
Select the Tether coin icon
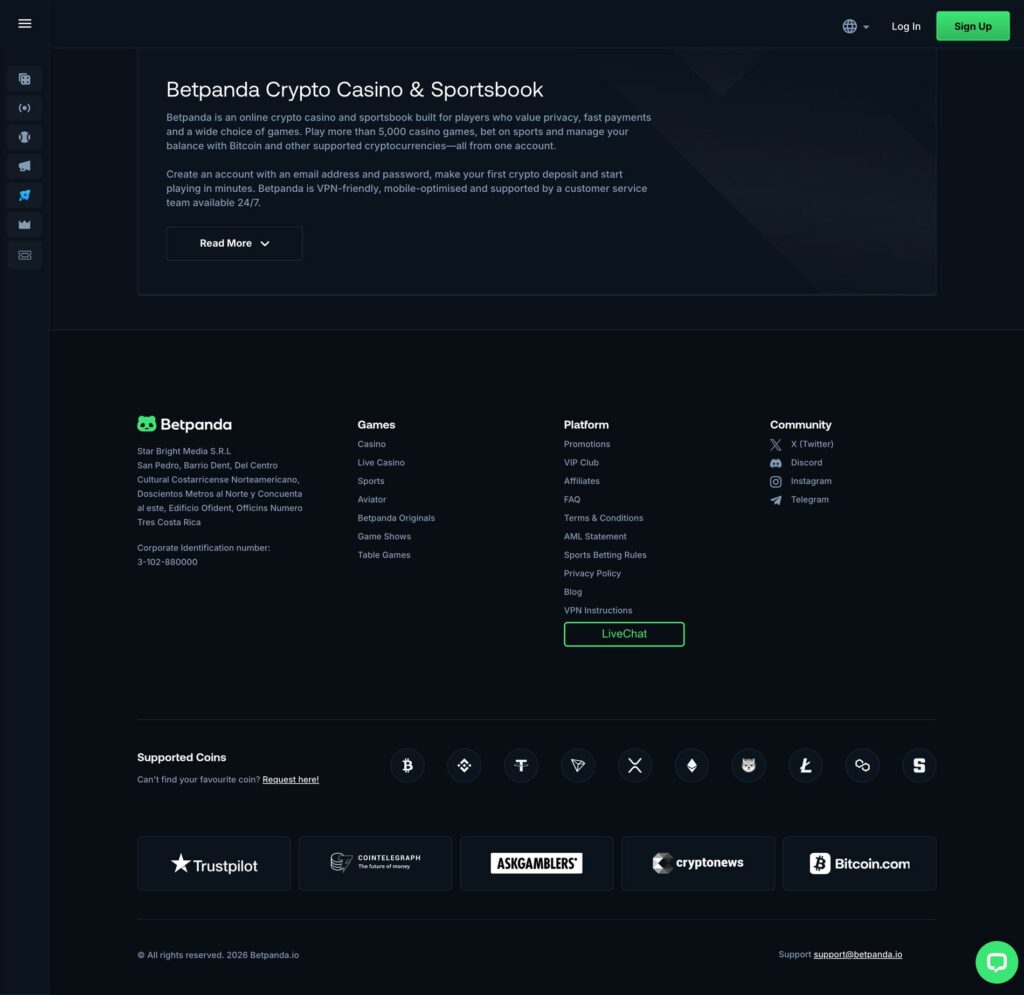click(x=521, y=765)
